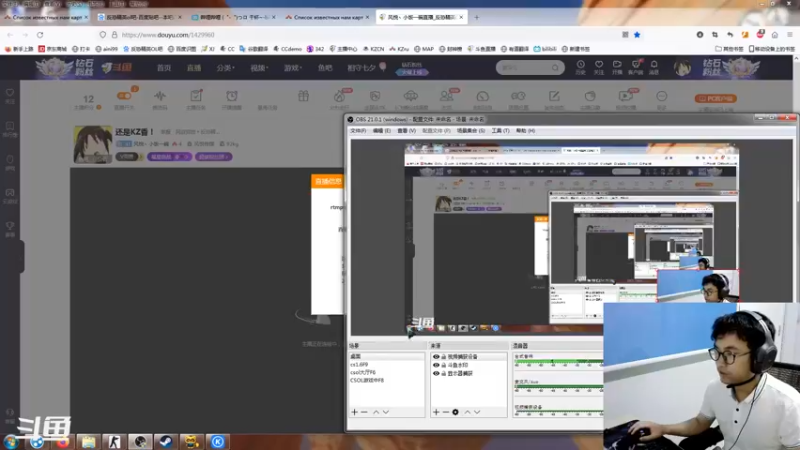Screen dimensions: 800x450
Task: Move the selected scene down
Action: coord(386,412)
